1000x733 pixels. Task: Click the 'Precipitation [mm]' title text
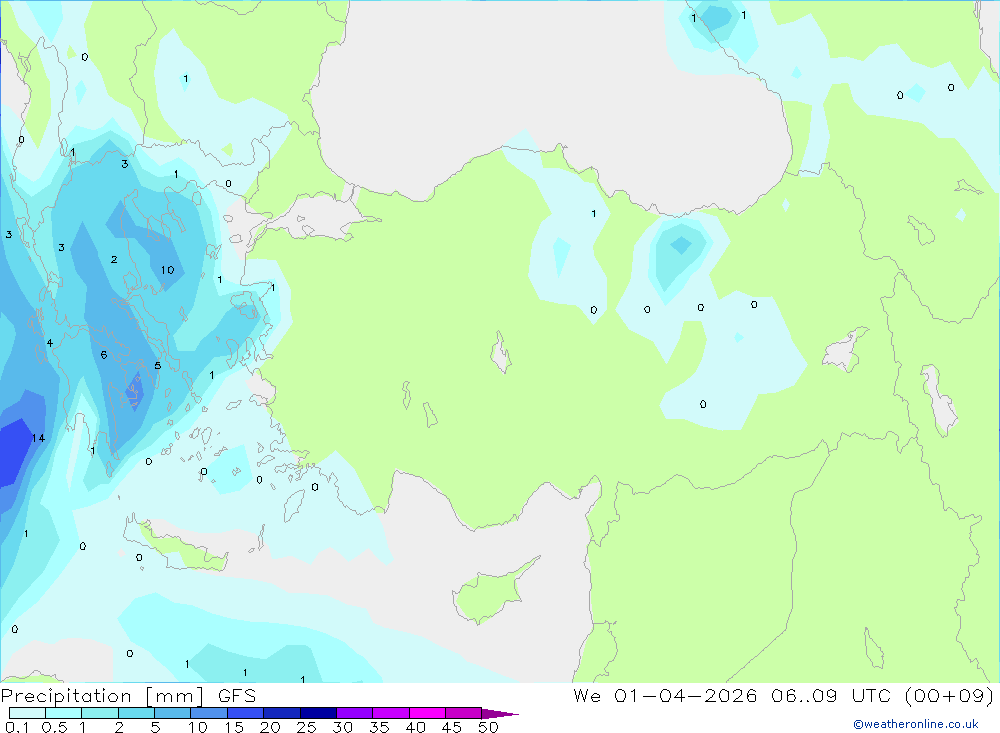coord(103,696)
